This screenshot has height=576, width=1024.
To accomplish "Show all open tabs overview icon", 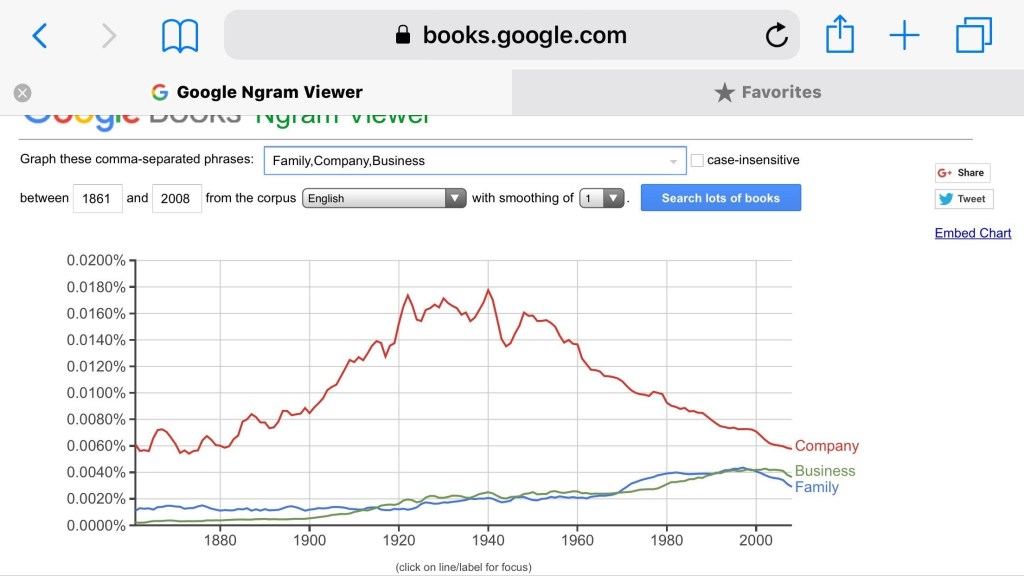I will pos(973,37).
